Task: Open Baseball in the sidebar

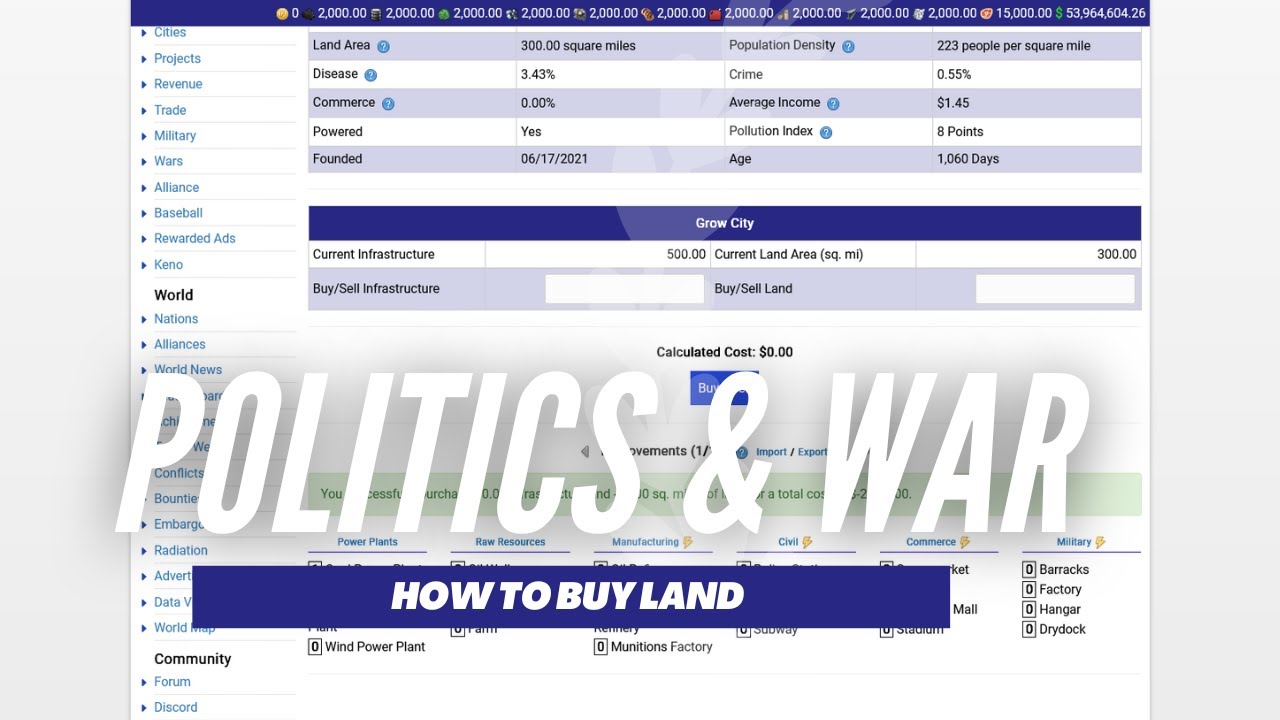Action: click(x=178, y=213)
